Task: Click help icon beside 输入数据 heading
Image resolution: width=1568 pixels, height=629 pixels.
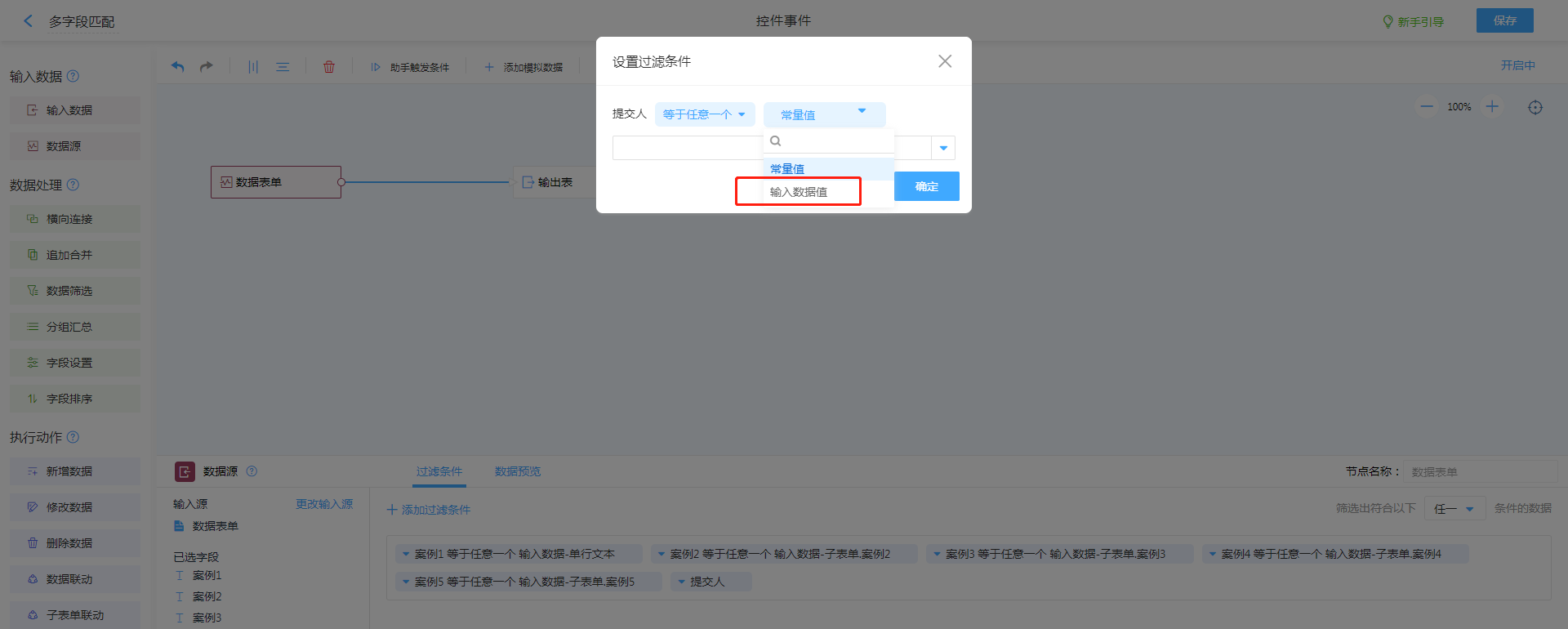Action: point(73,76)
